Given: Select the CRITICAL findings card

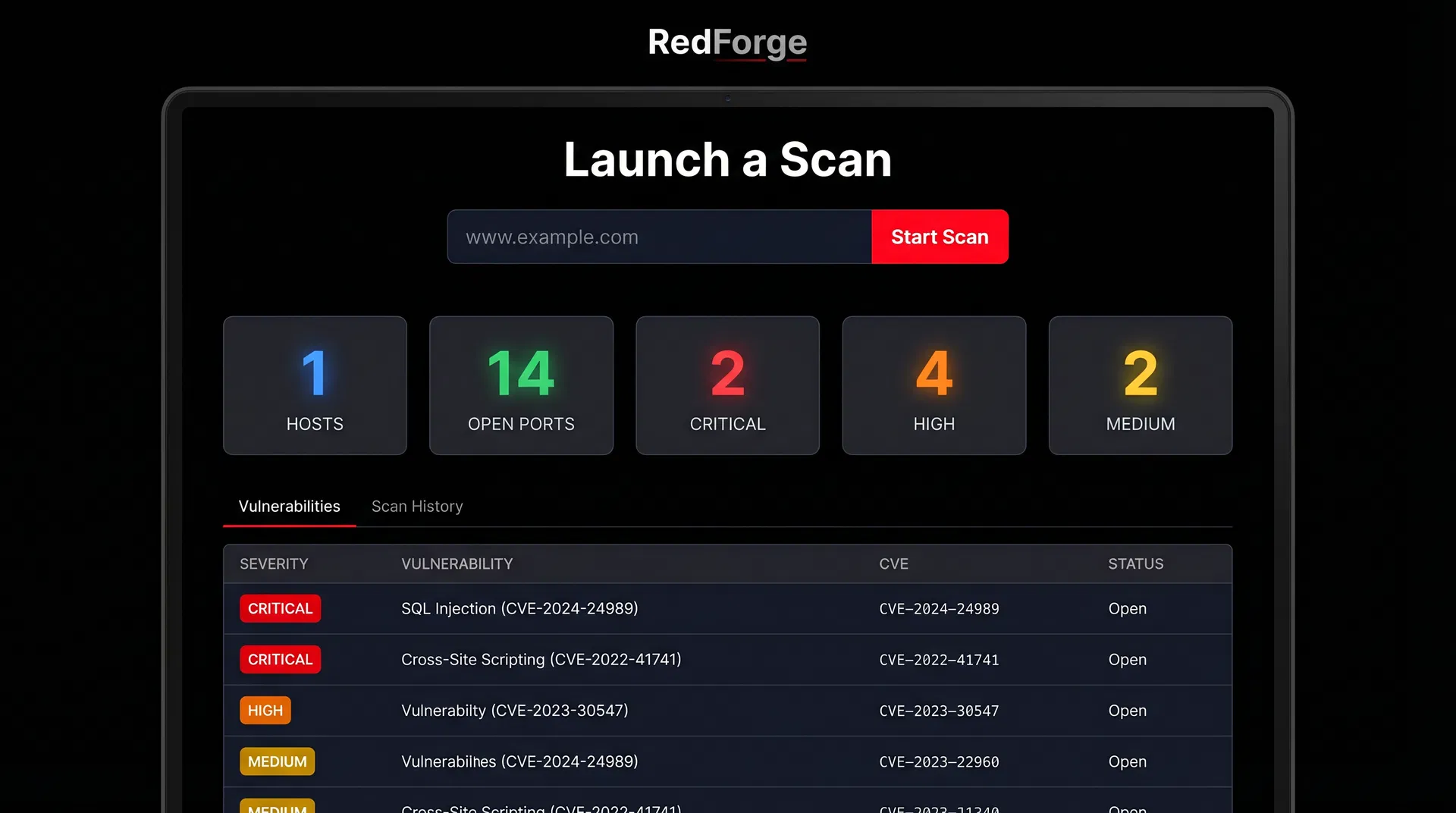Looking at the screenshot, I should (727, 385).
